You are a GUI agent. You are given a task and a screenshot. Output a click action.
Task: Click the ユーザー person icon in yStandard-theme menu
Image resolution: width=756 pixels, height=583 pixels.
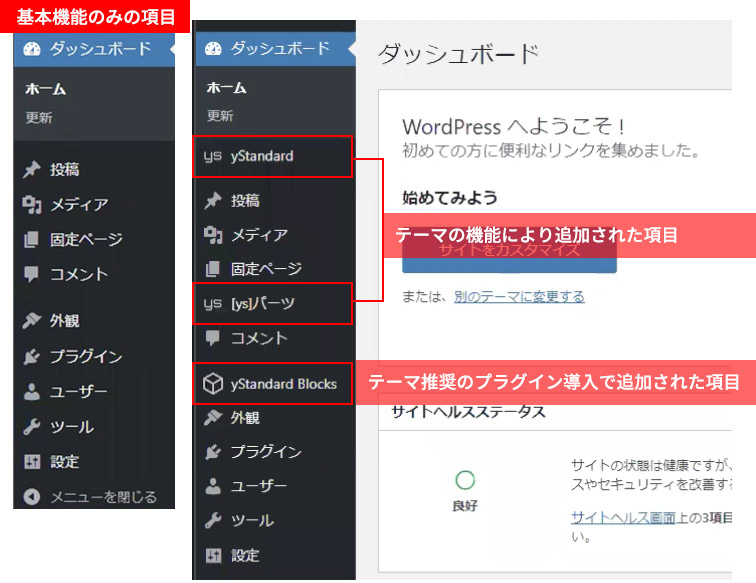213,486
